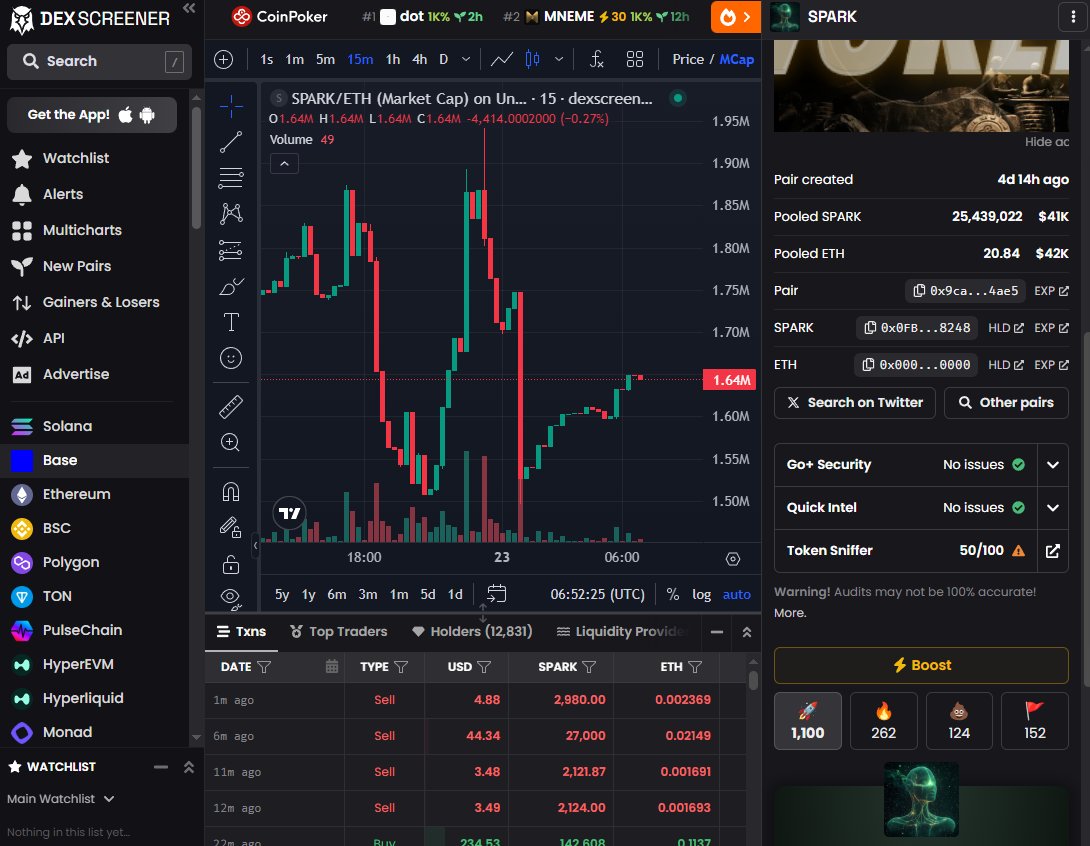The height and width of the screenshot is (846, 1090).
Task: Toggle auto scale on chart
Action: click(737, 594)
